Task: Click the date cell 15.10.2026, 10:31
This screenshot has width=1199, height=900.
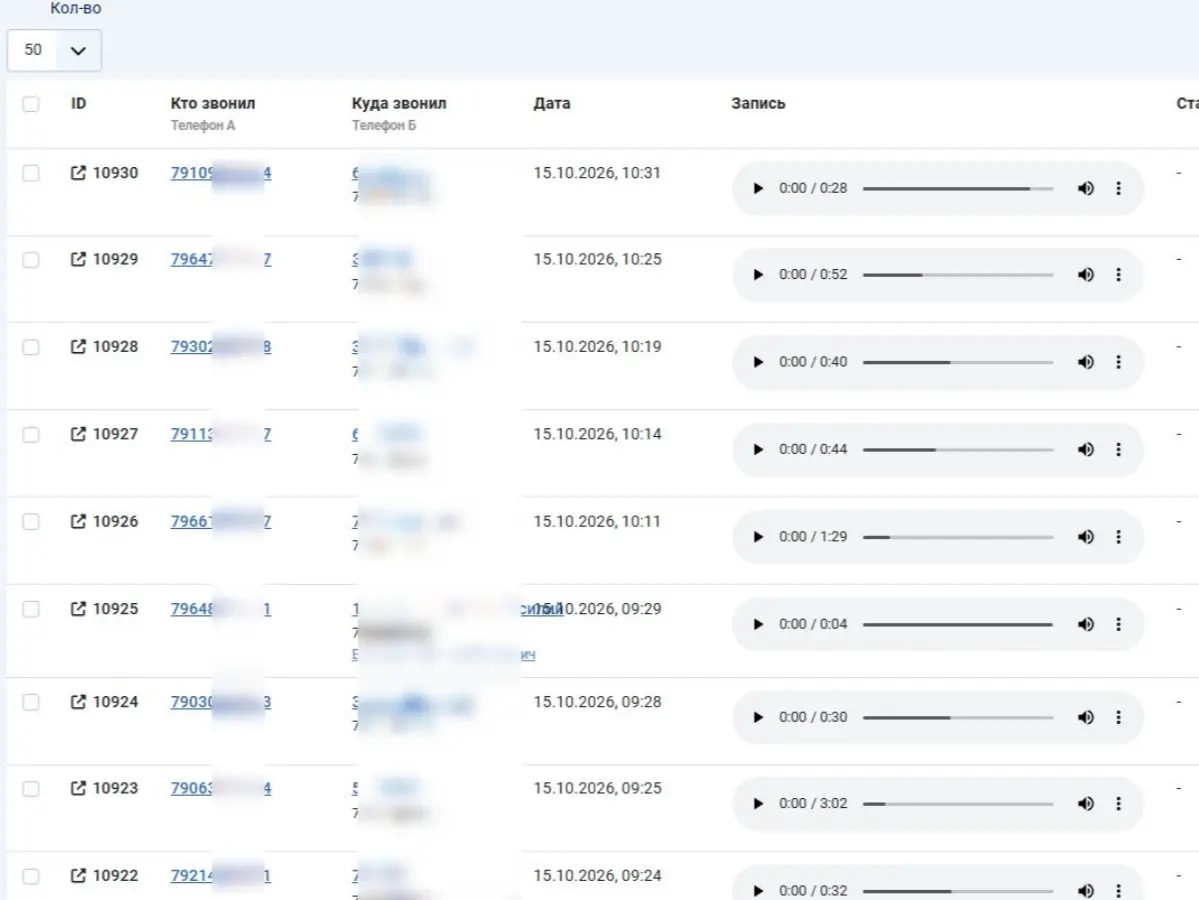Action: pos(596,173)
